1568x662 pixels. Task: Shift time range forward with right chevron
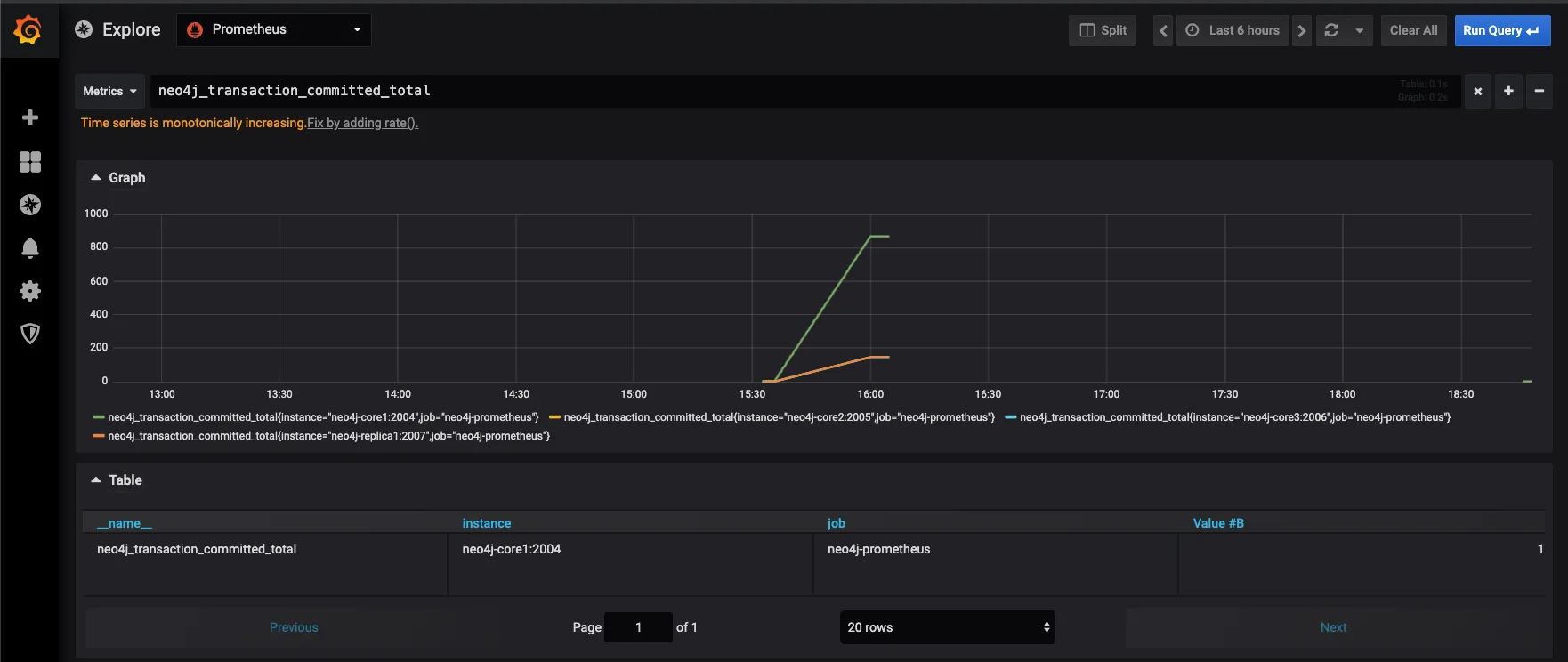point(1302,30)
